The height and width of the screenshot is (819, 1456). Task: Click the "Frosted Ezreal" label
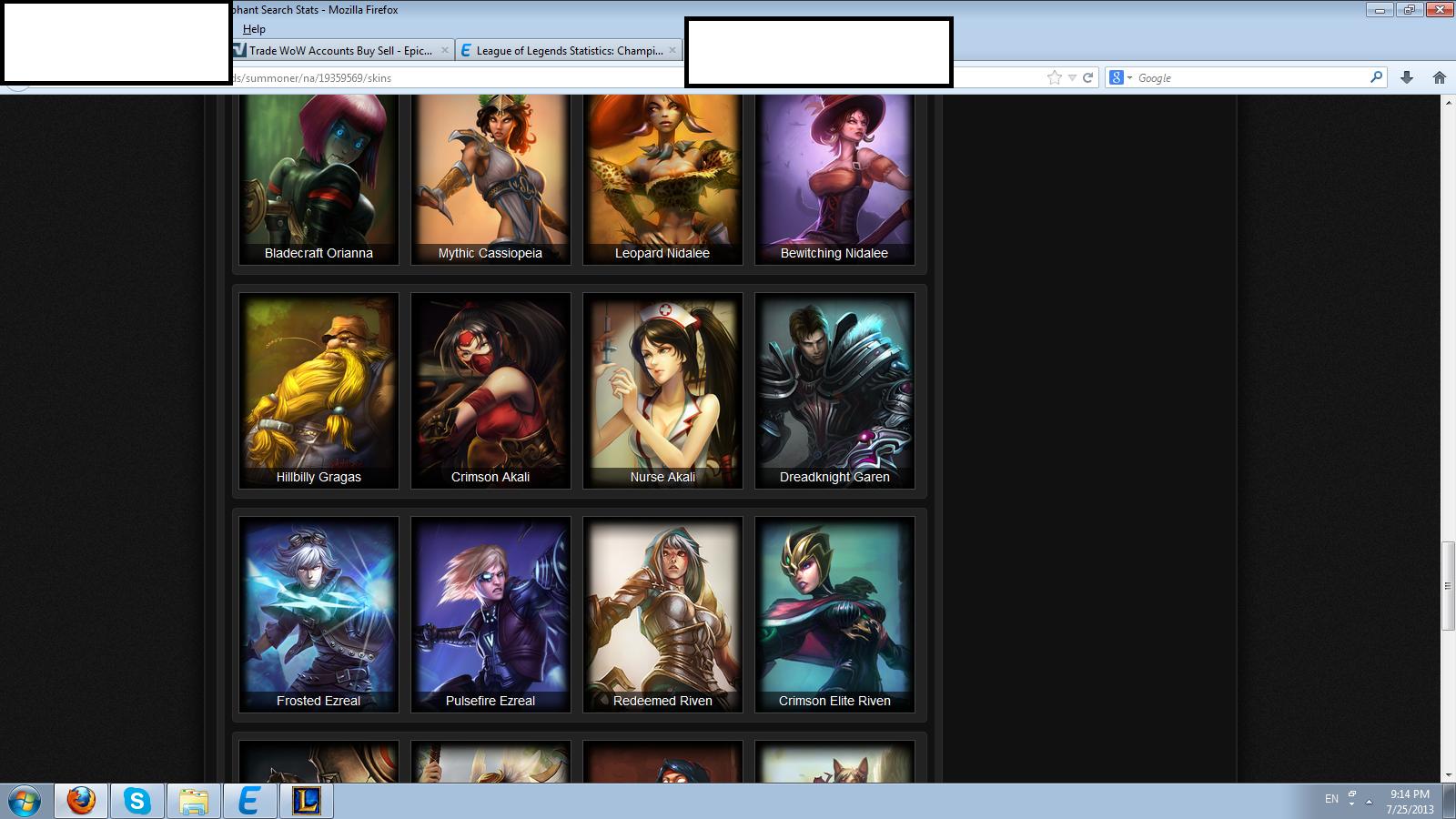pyautogui.click(x=318, y=701)
